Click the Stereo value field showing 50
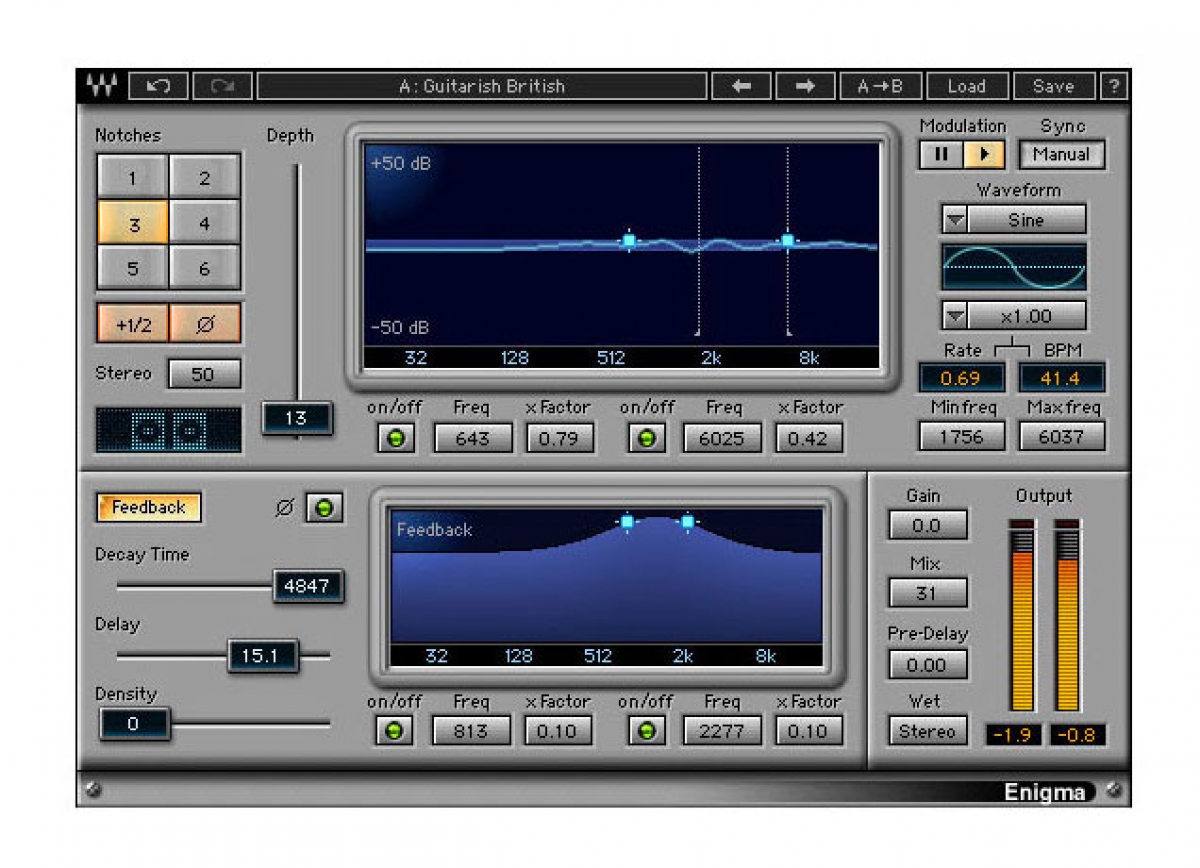This screenshot has width=1200, height=868. pos(204,374)
